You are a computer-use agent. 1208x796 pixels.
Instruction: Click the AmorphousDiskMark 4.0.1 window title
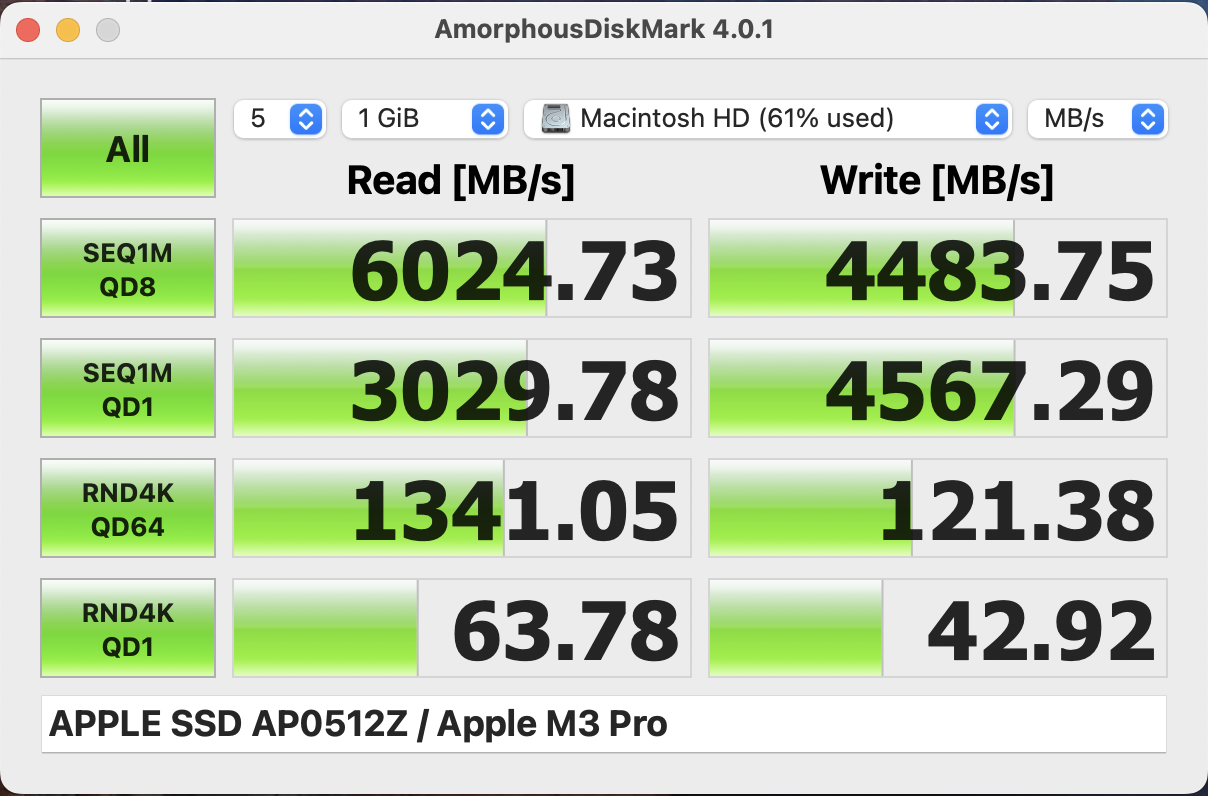(604, 29)
